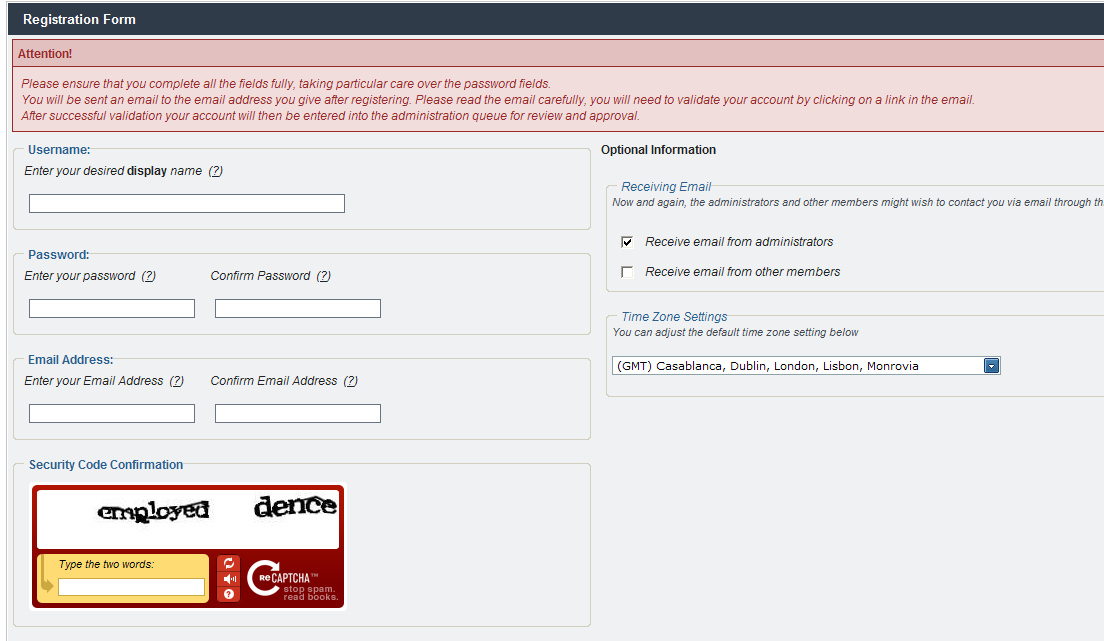Click the 'Receive email from administrators' label

tap(739, 242)
